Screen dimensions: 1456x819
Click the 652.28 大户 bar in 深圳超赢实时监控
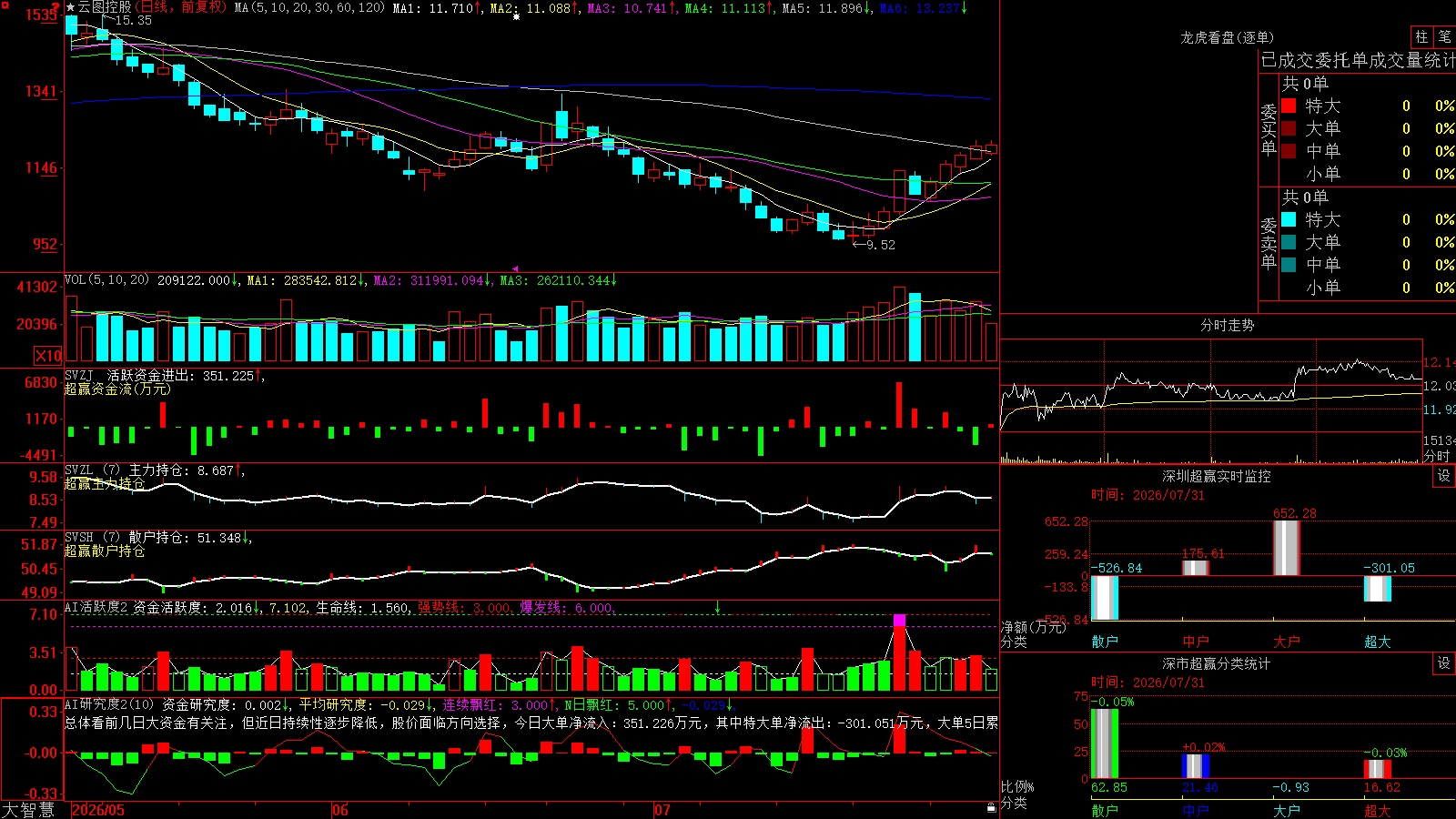click(1287, 548)
